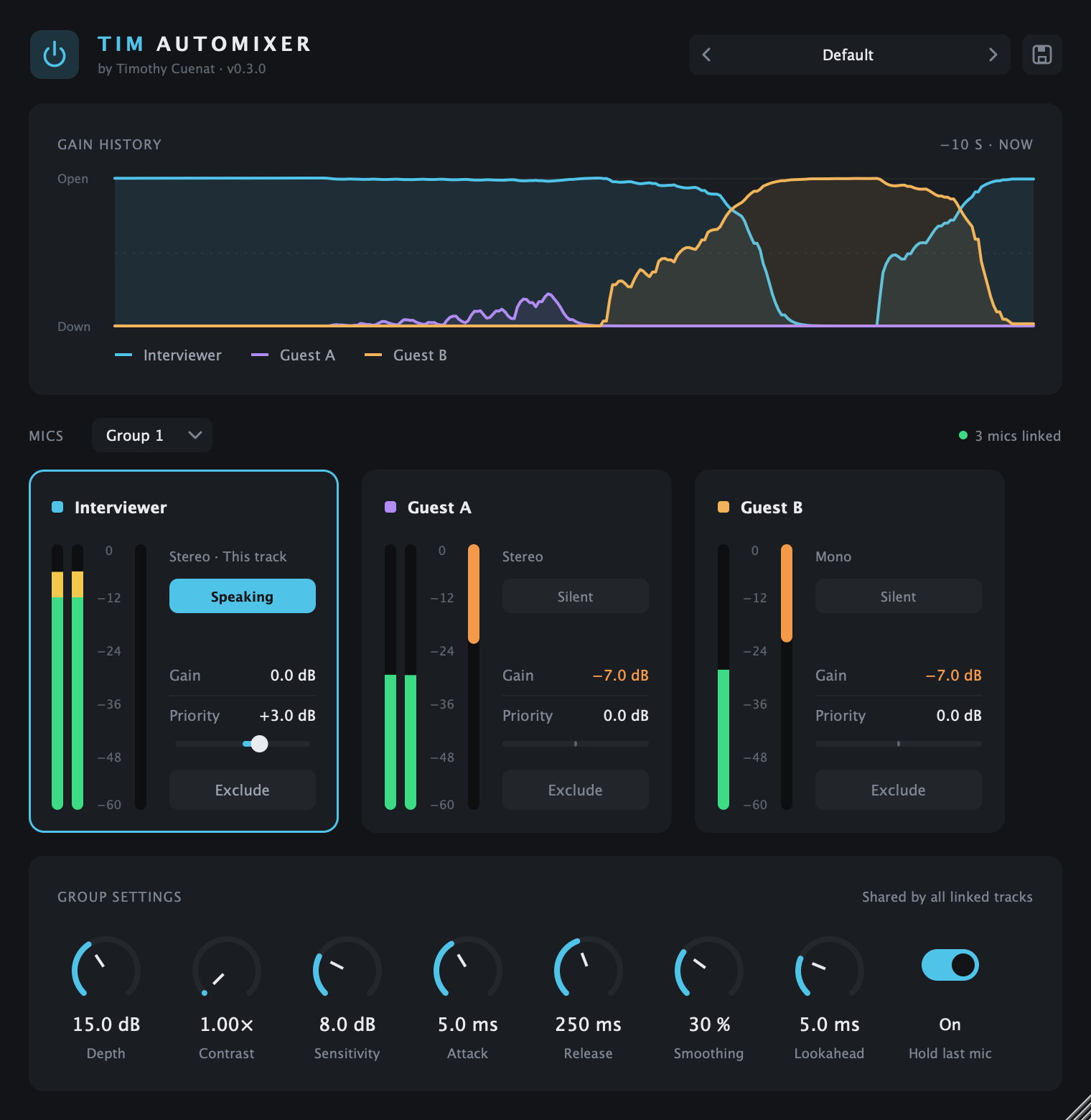The image size is (1091, 1120).
Task: Click Guest A Priority 0.0 dB value
Action: coord(626,716)
